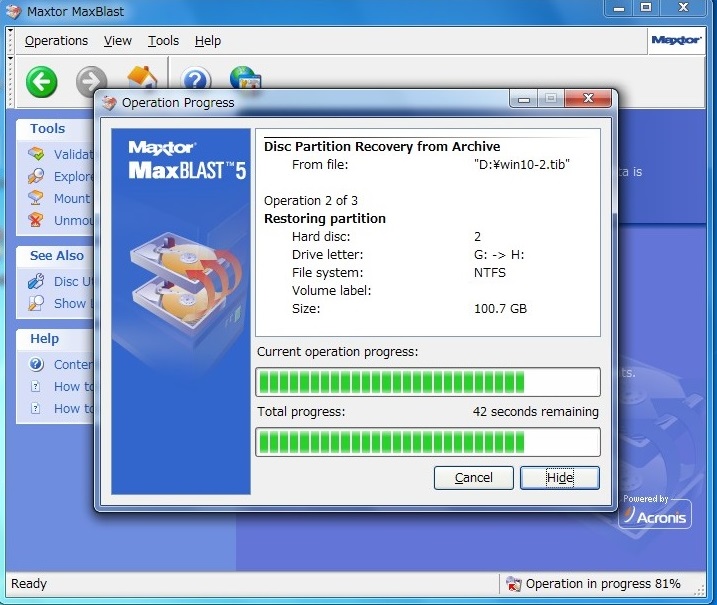The height and width of the screenshot is (605, 717).
Task: Open the Operations menu
Action: (56, 41)
